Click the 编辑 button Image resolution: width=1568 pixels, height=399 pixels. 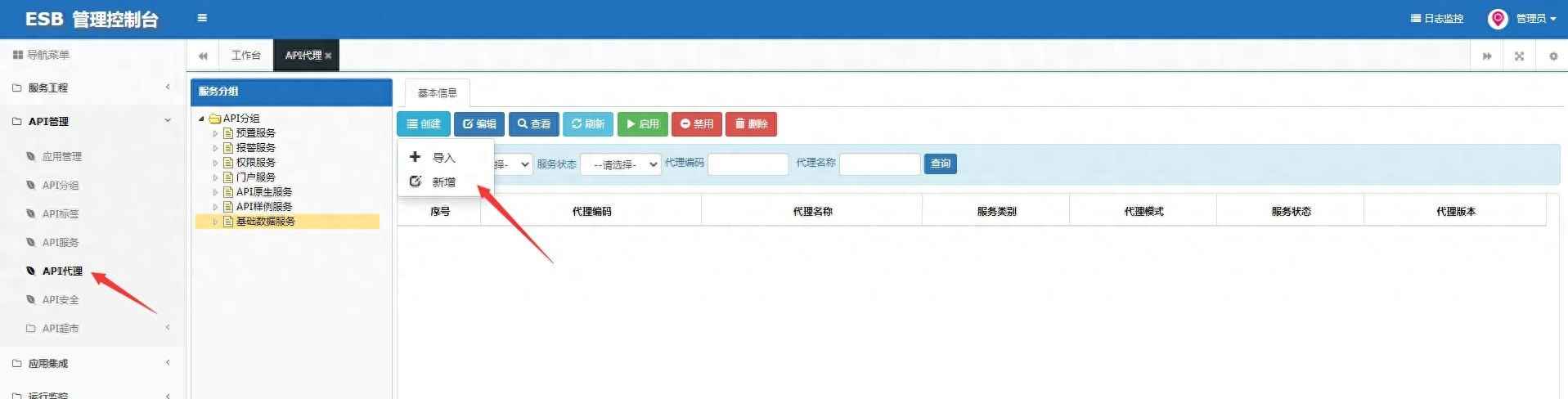[479, 124]
